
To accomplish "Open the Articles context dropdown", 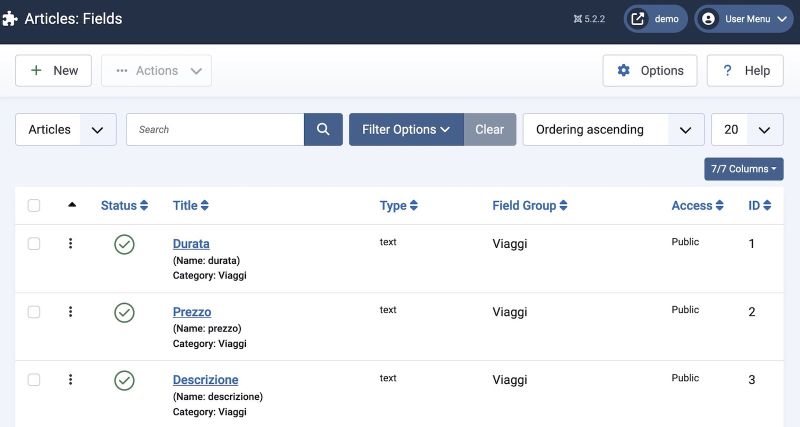I will (x=66, y=129).
